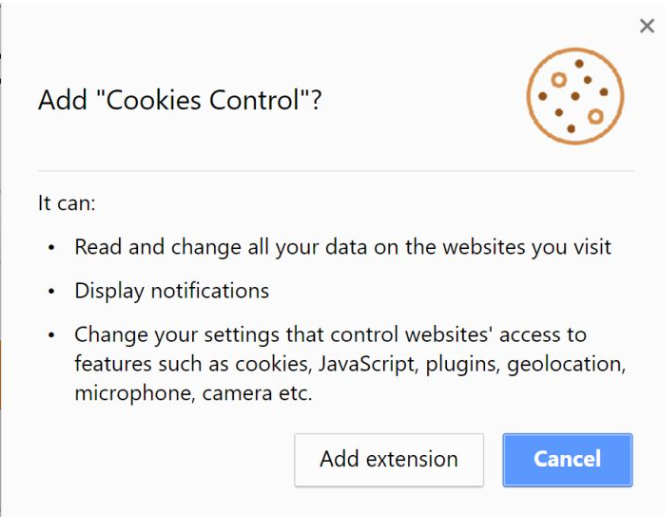Image resolution: width=665 pixels, height=517 pixels.
Task: Click the word "geolocation" in the permissions
Action: pos(566,364)
